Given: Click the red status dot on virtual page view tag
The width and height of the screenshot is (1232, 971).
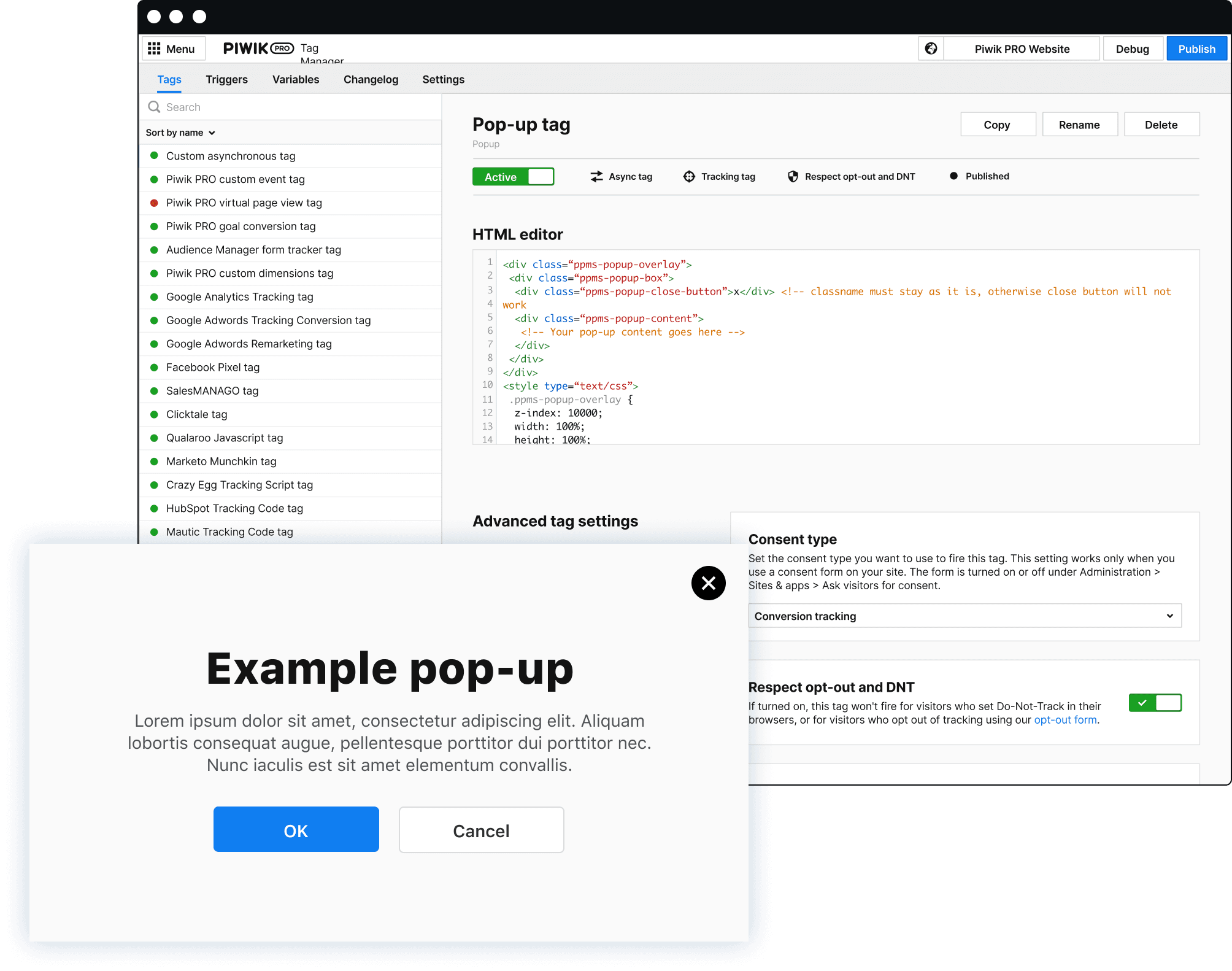Looking at the screenshot, I should (x=154, y=203).
